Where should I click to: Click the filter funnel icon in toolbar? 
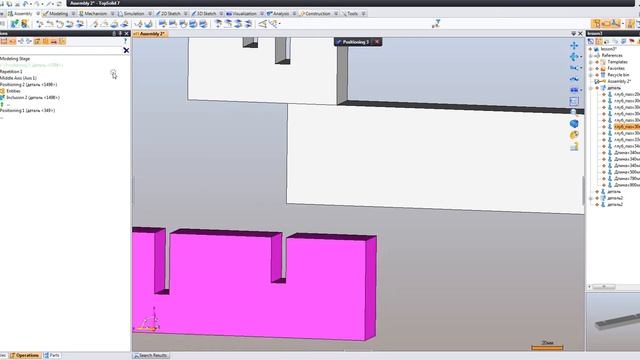(436, 24)
